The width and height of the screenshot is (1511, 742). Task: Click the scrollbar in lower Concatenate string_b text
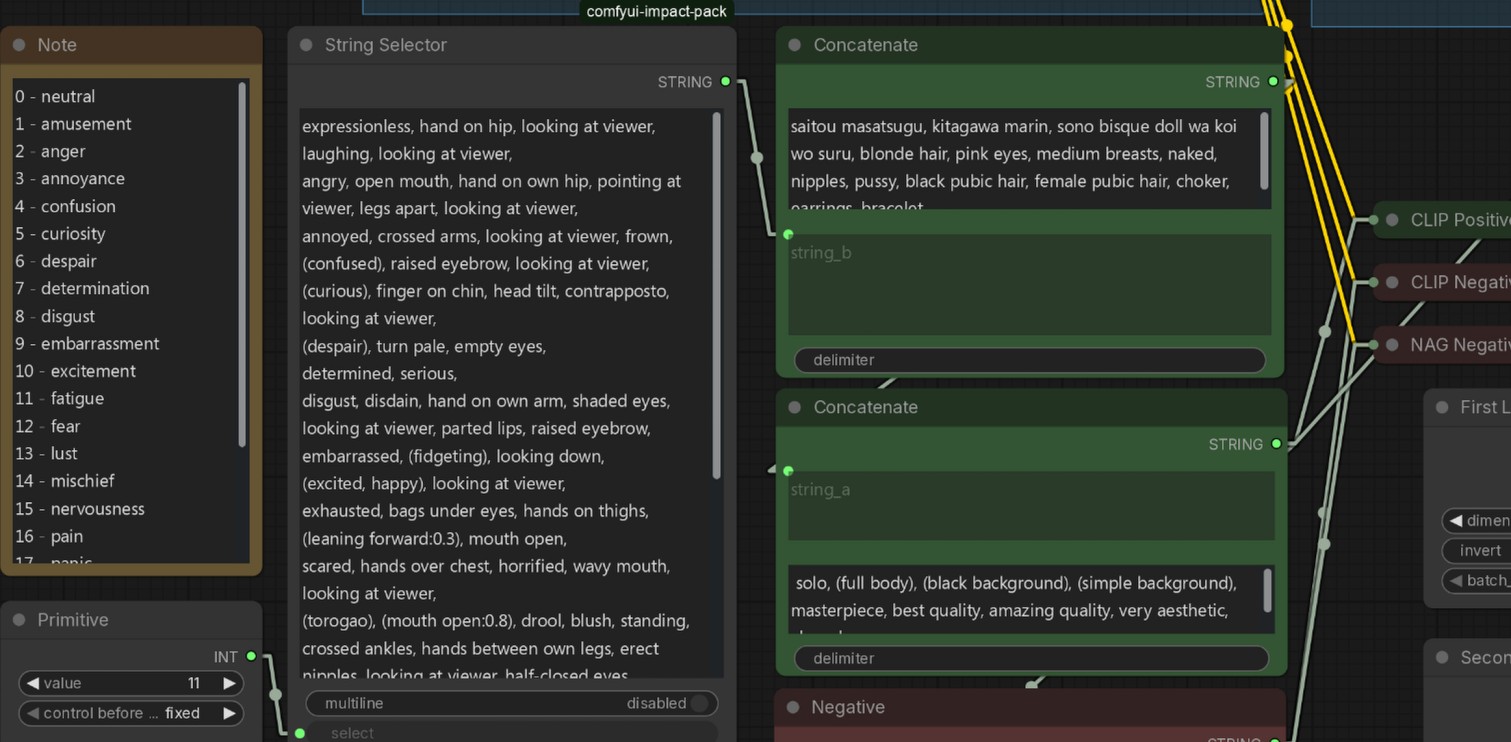coord(1268,590)
